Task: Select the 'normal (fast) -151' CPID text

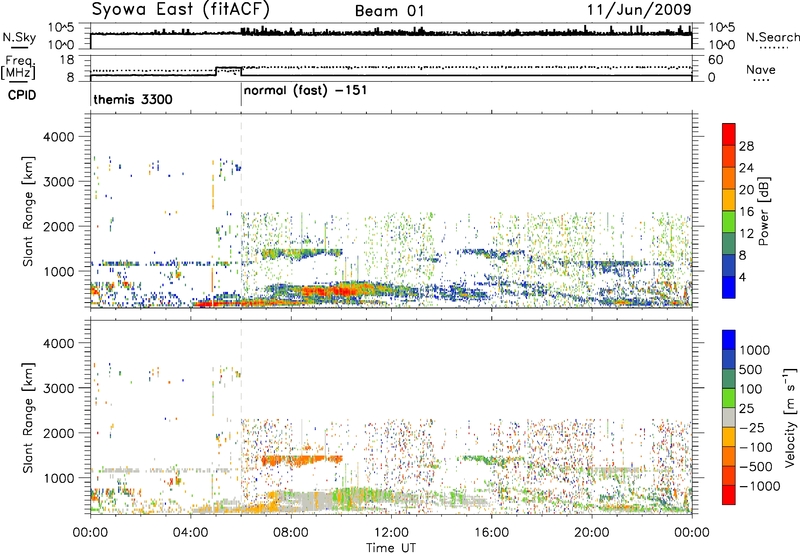Action: coord(305,91)
